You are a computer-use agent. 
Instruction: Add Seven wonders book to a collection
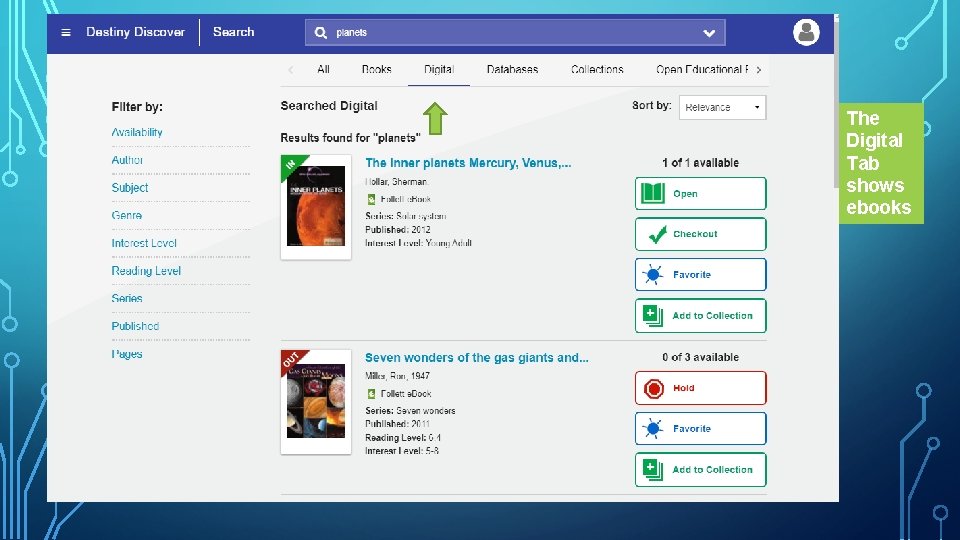(x=700, y=470)
